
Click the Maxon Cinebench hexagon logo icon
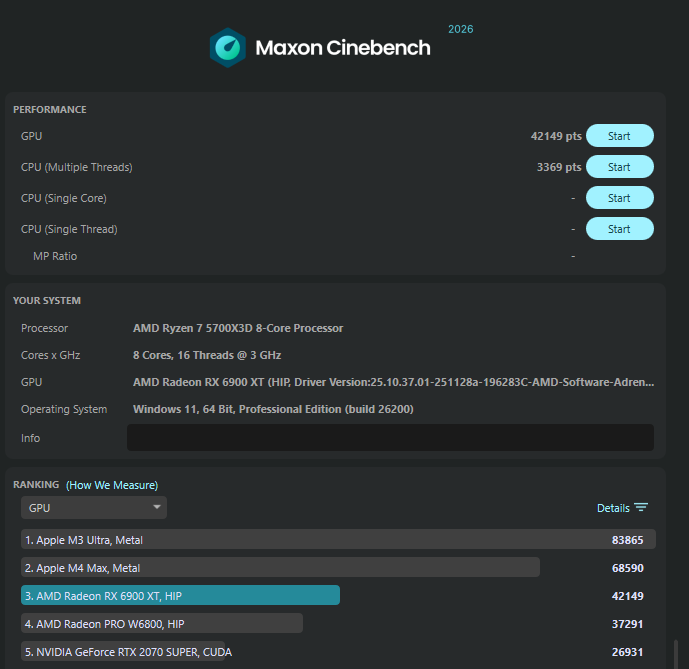(227, 47)
